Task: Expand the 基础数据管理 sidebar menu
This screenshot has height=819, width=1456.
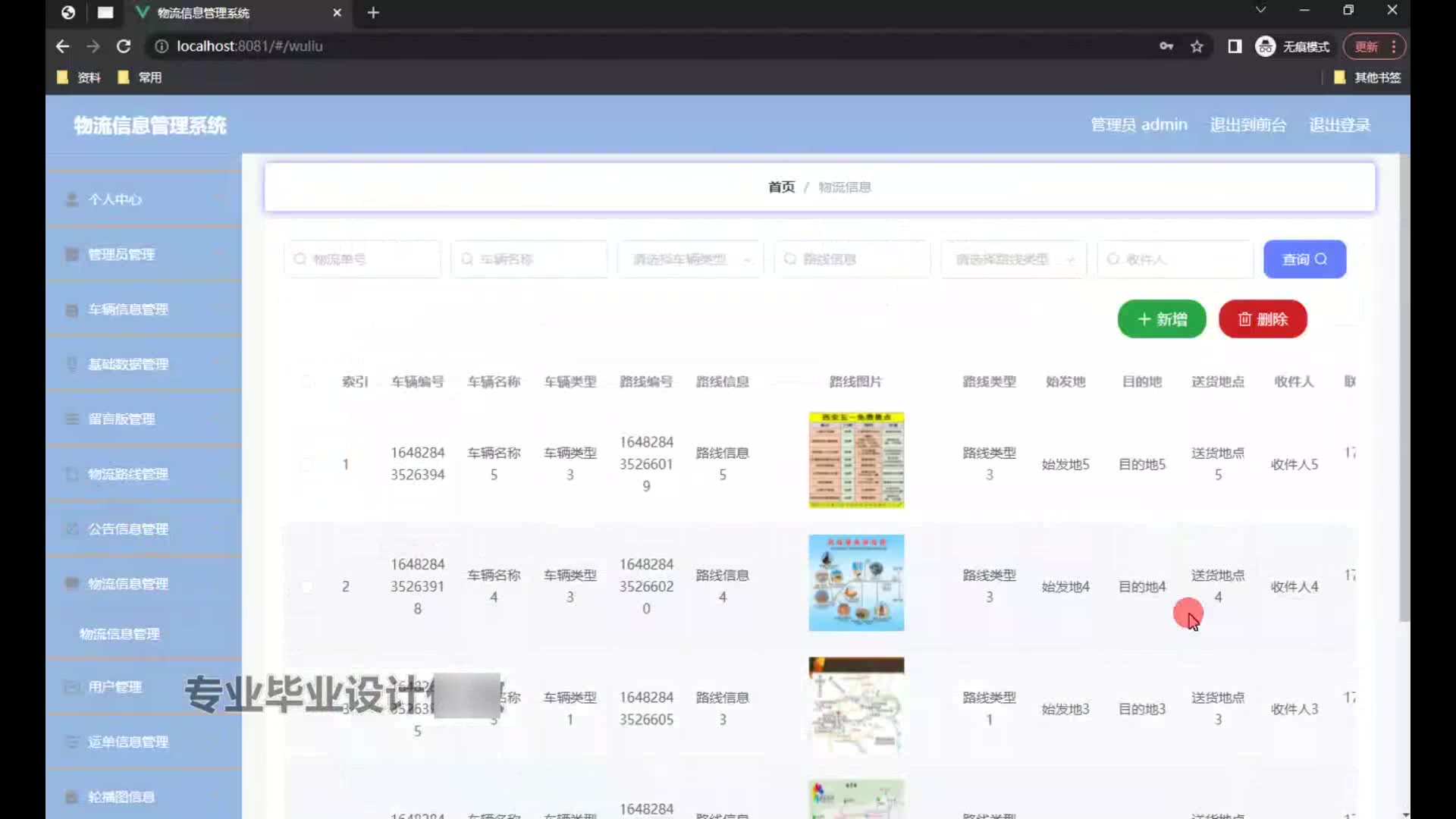Action: click(x=144, y=364)
